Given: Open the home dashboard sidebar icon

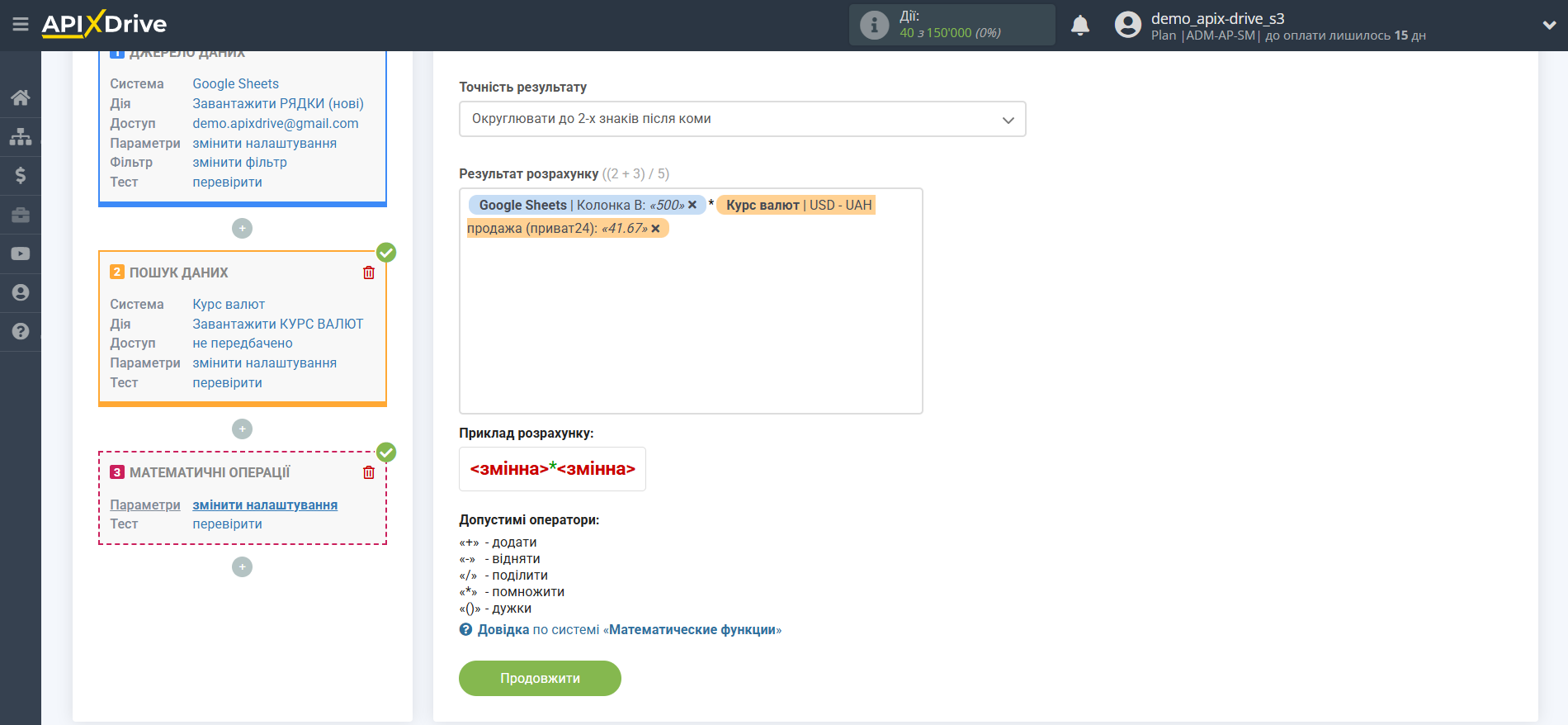Looking at the screenshot, I should [21, 97].
